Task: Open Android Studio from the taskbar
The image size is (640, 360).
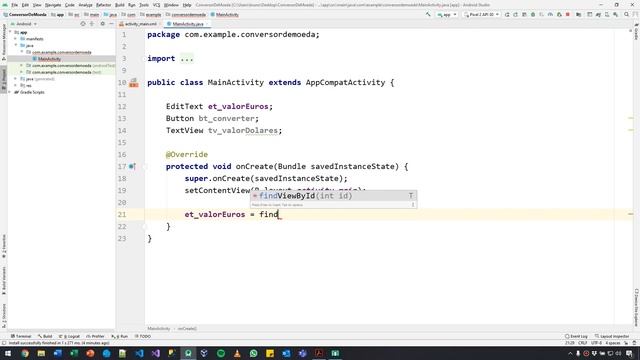Action: (188, 353)
